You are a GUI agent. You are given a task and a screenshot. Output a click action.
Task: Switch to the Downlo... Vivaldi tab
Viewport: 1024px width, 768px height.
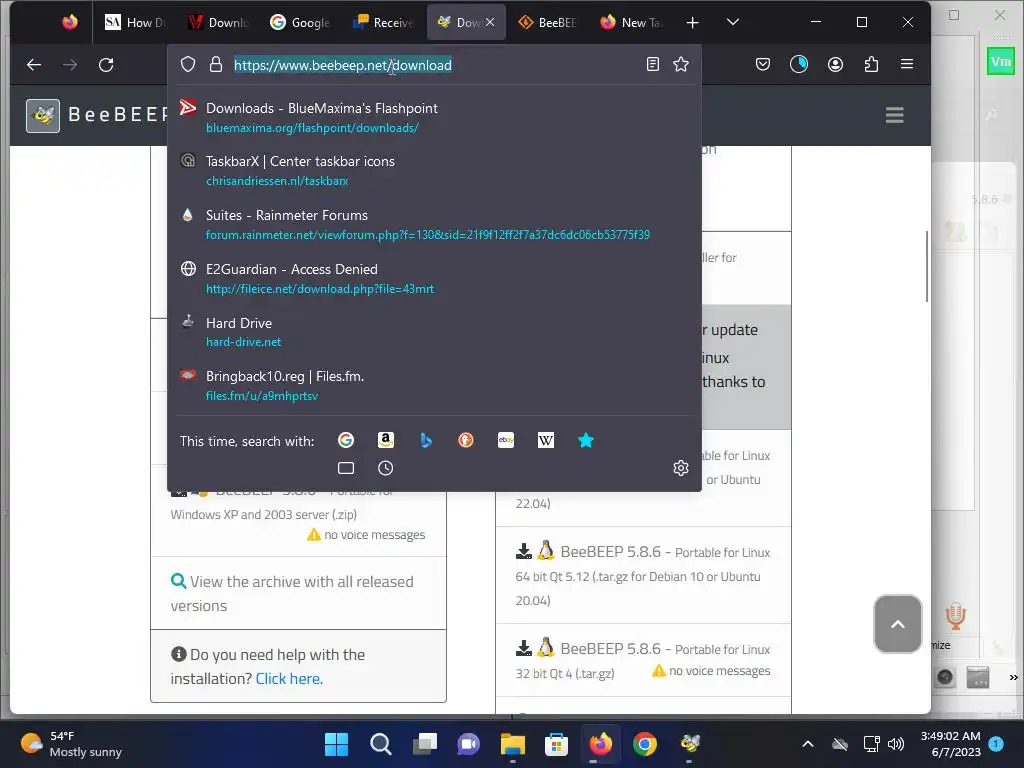[x=217, y=22]
